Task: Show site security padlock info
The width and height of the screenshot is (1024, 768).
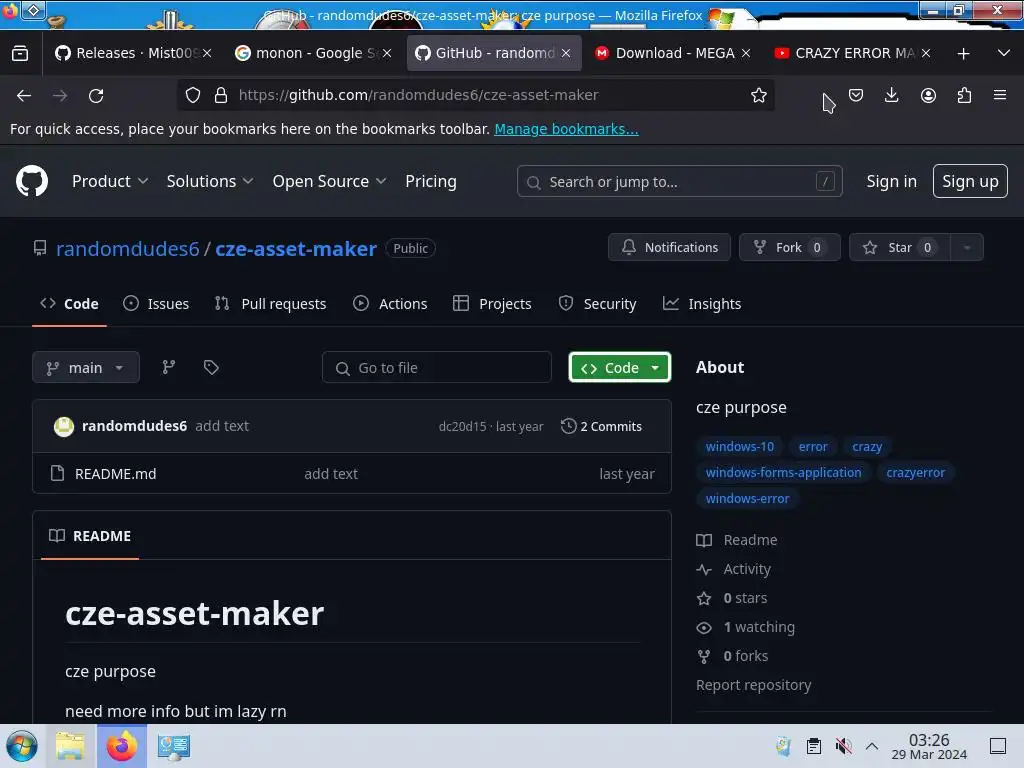Action: pos(221,95)
